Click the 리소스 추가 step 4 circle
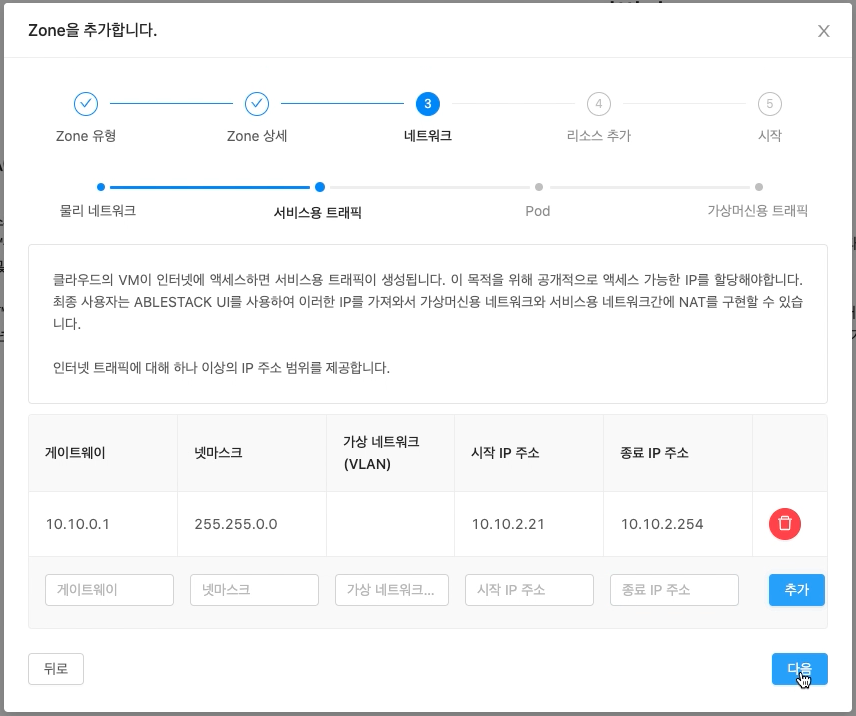The width and height of the screenshot is (856, 716). click(x=598, y=103)
